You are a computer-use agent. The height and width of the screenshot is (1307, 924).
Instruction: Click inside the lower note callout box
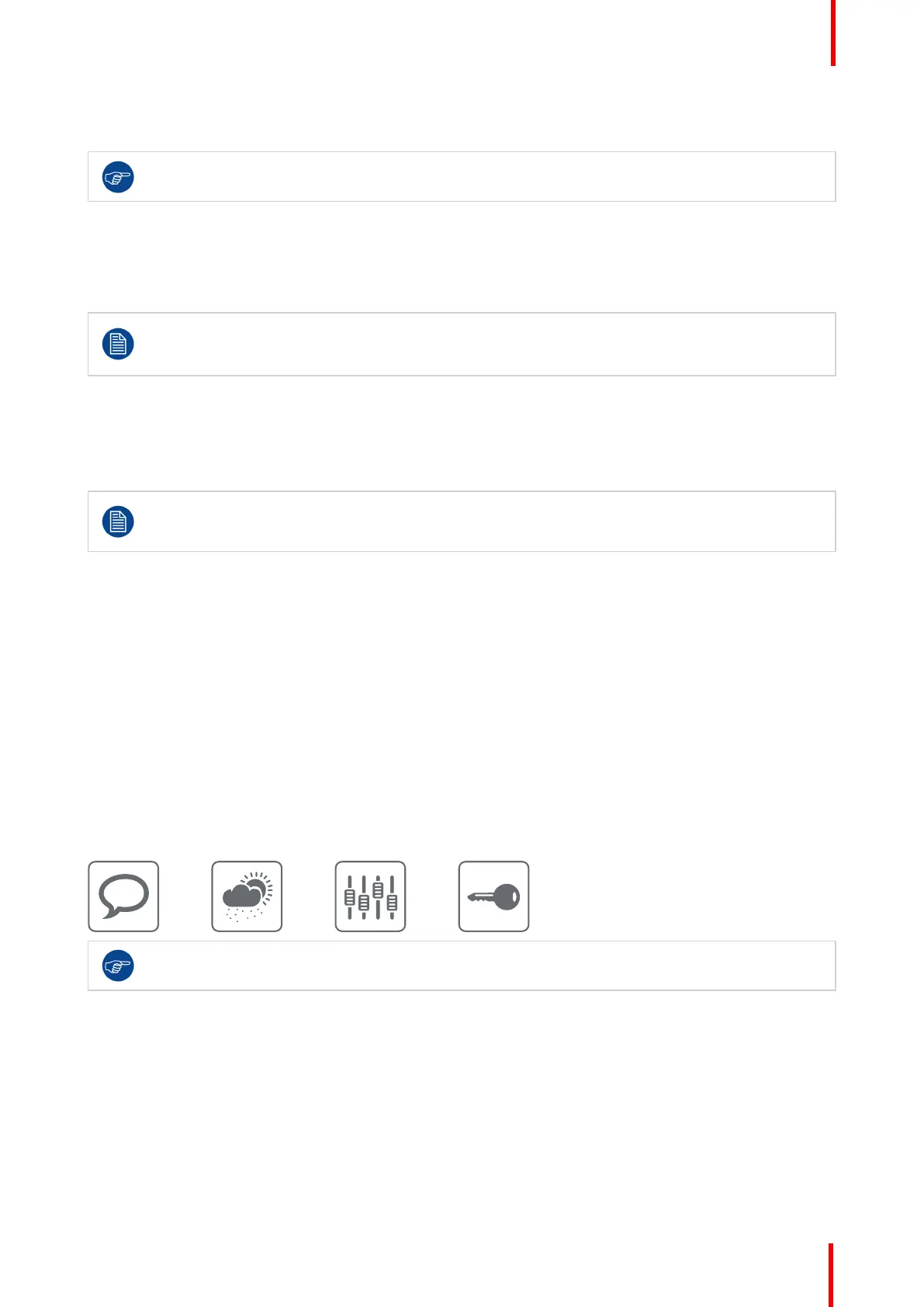[462, 522]
